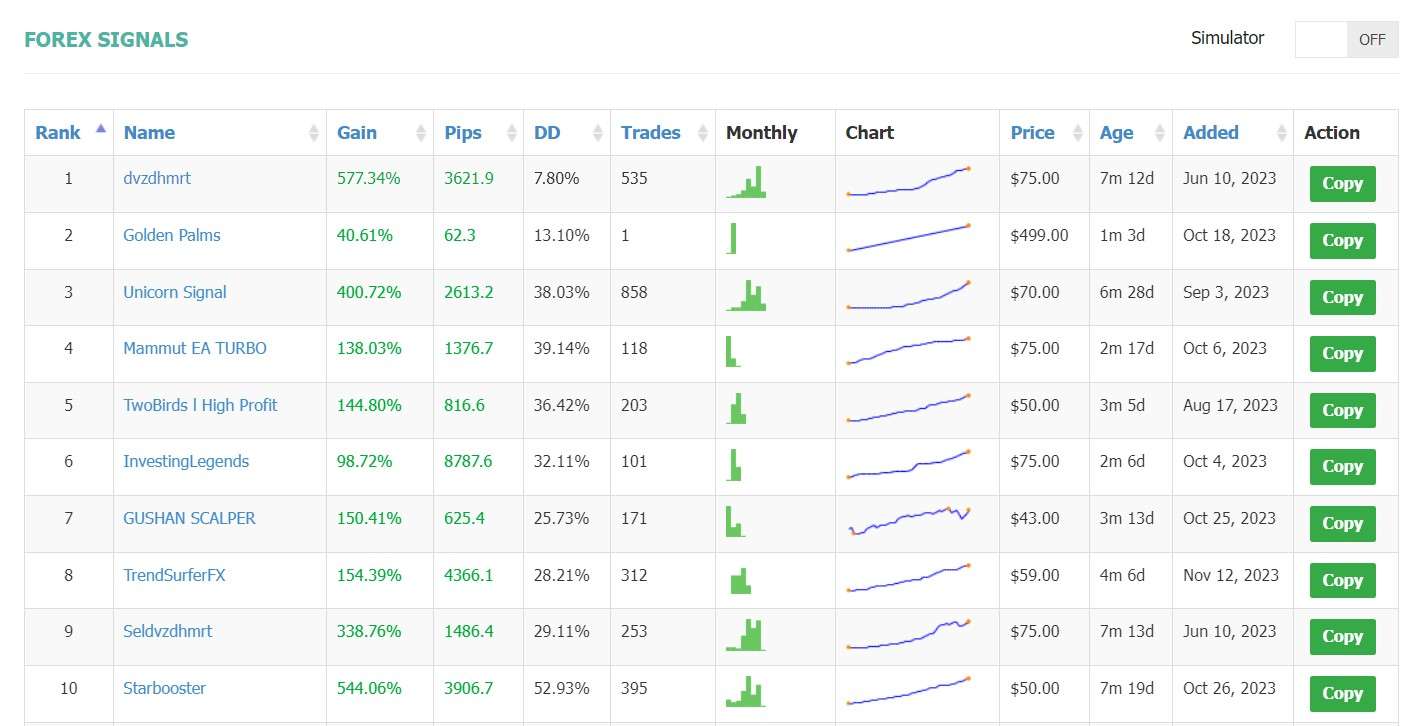Copy the Starbooster signal
This screenshot has width=1421, height=726.
tap(1342, 694)
